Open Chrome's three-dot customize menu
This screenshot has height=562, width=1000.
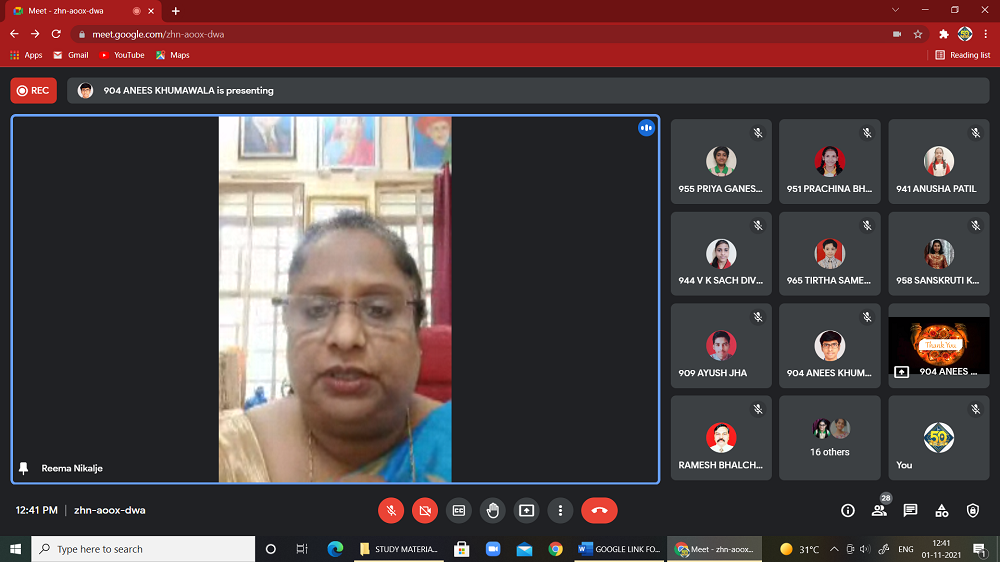click(x=985, y=33)
